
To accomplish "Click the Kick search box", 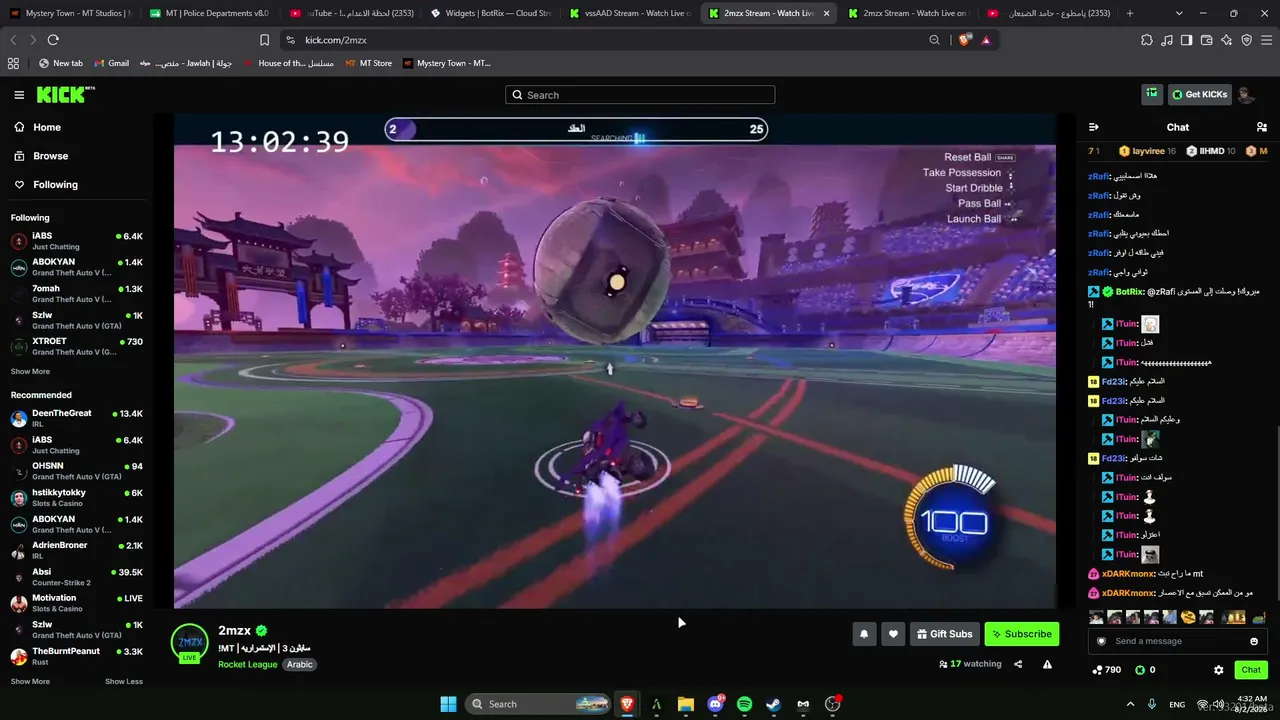I will click(x=640, y=95).
